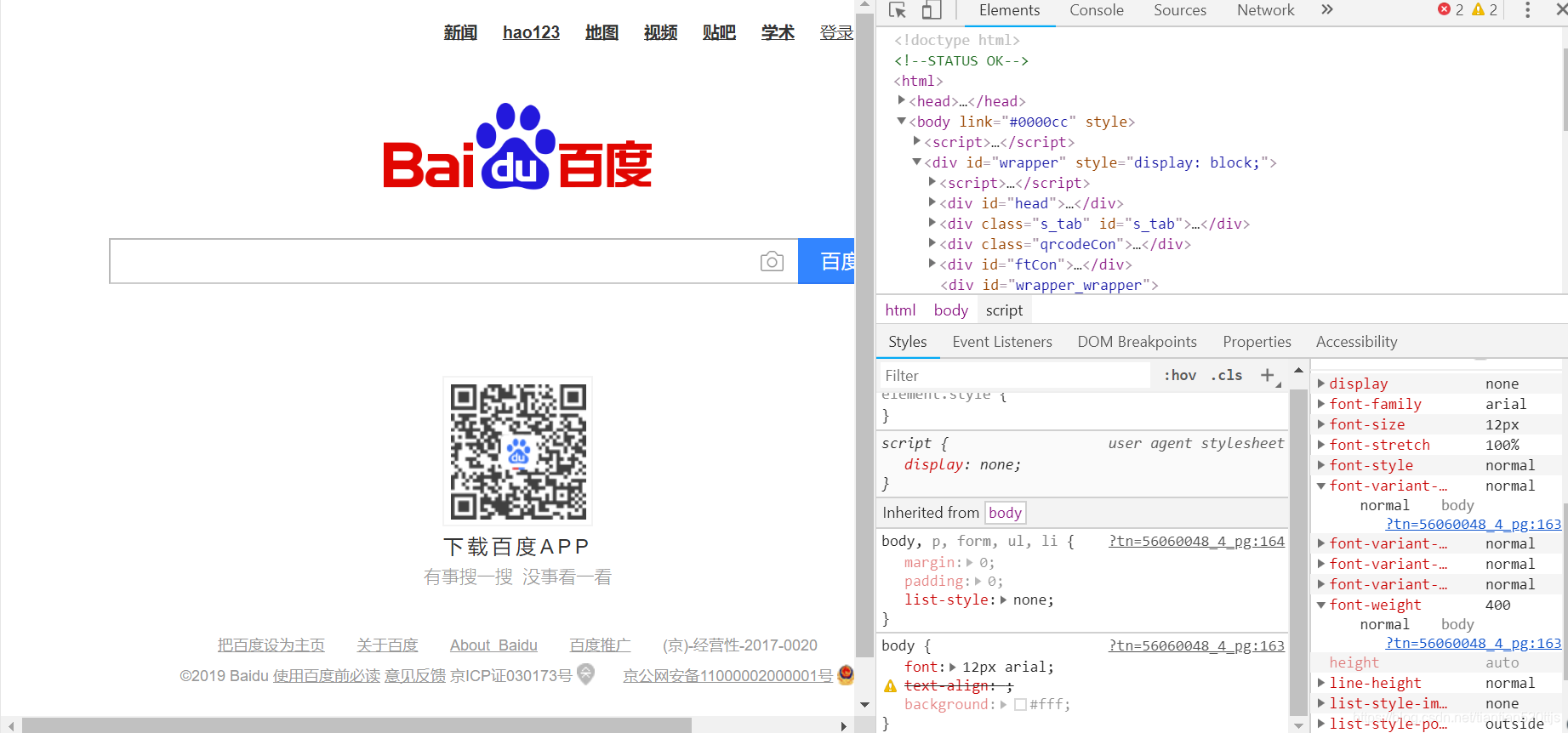Open the Accessibility tab
Screen dimensions: 1568x733
pos(1357,342)
